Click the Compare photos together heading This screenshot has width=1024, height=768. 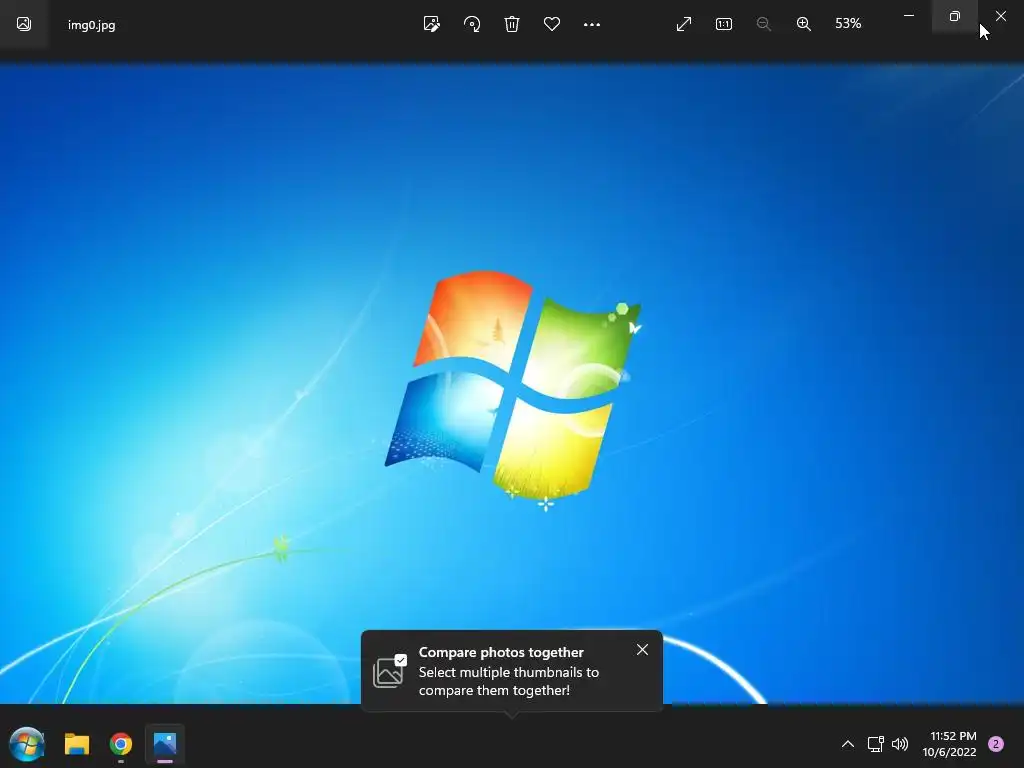(x=501, y=652)
